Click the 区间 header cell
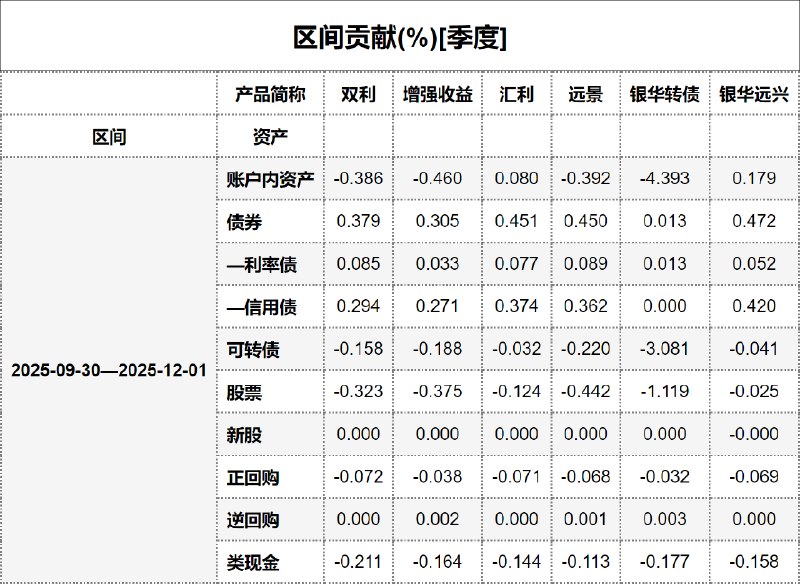The image size is (800, 584). (x=109, y=137)
